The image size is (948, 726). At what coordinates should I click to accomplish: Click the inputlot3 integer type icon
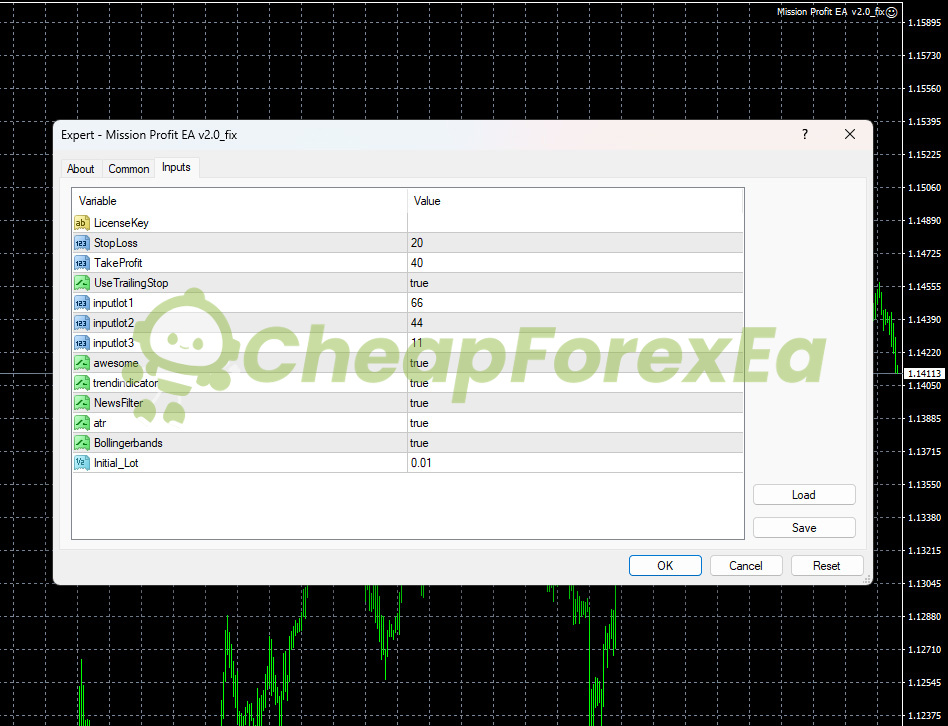82,343
